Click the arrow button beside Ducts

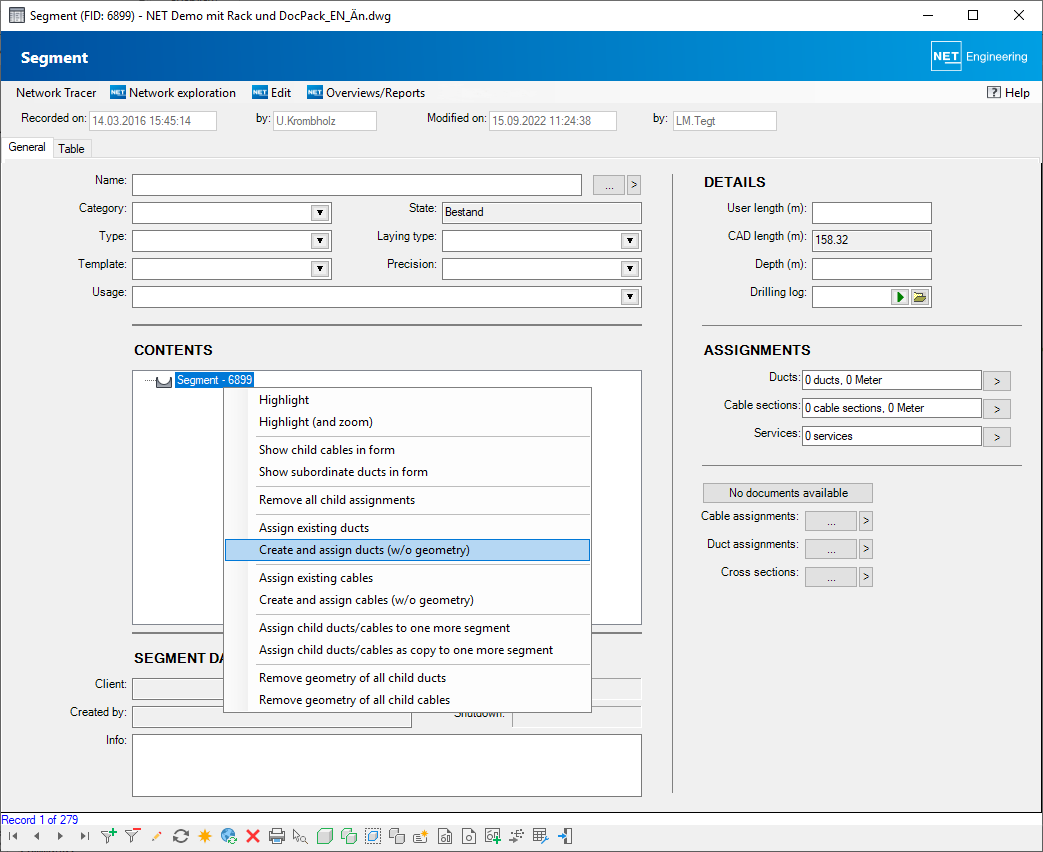(996, 380)
